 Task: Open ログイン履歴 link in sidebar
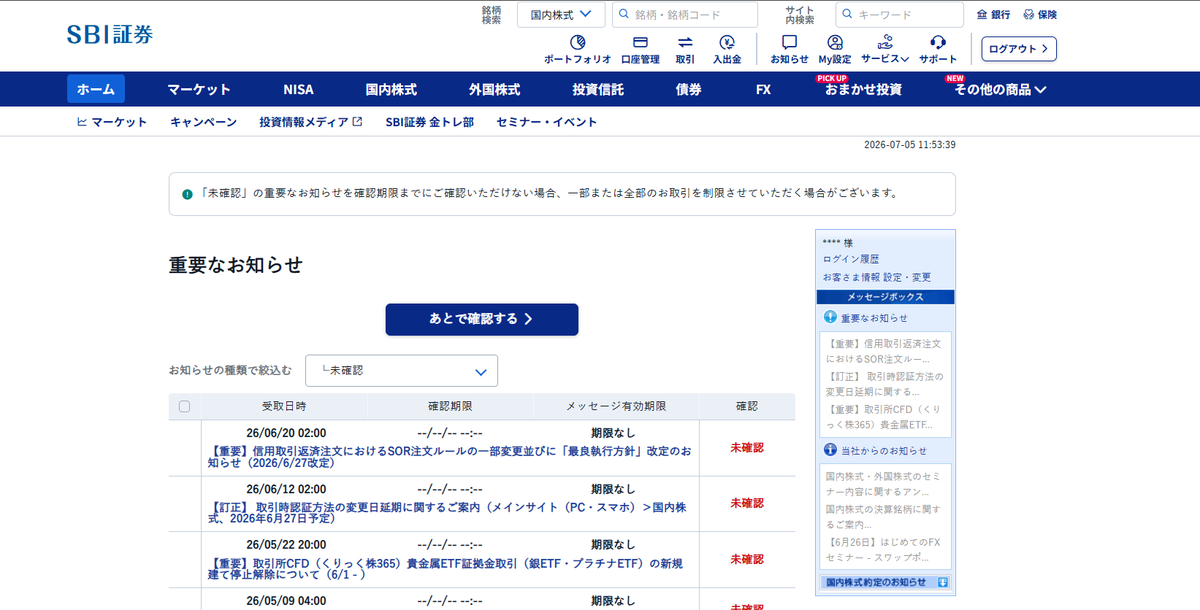coord(850,260)
